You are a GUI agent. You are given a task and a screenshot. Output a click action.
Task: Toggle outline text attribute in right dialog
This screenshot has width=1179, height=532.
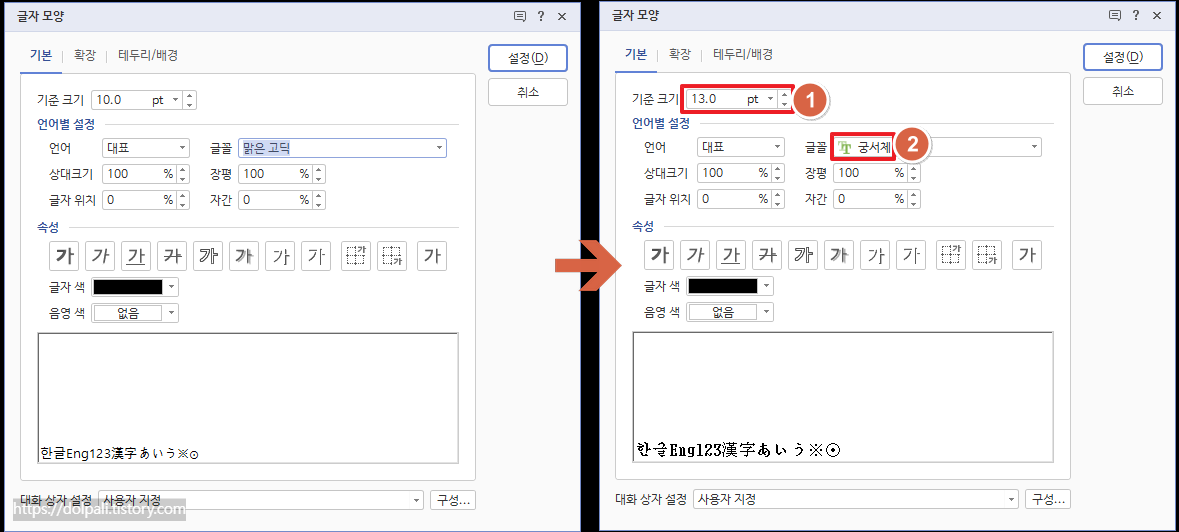click(x=802, y=255)
